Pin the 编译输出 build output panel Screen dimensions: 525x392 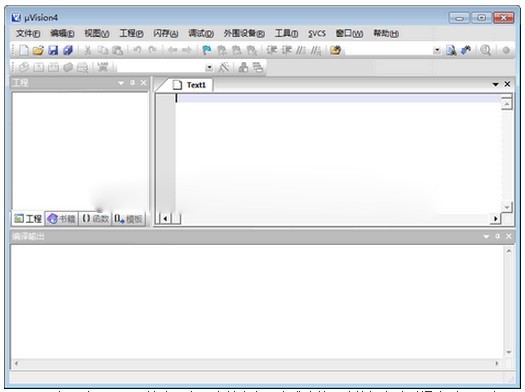coord(498,236)
